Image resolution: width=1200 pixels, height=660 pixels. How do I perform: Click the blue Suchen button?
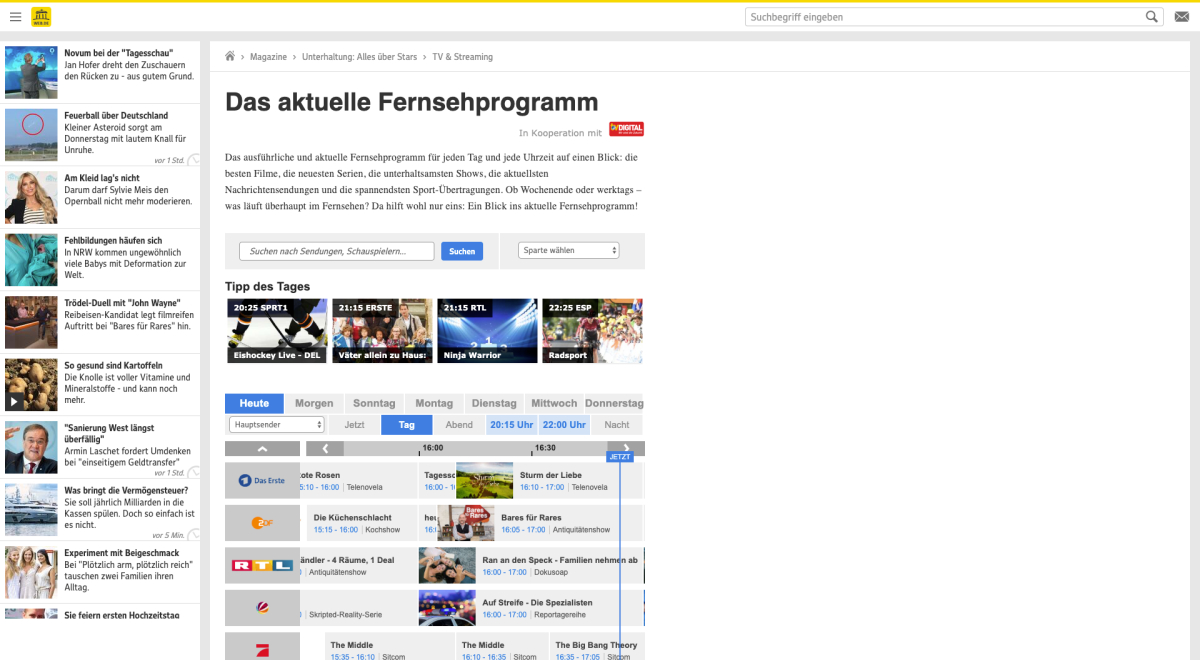tap(462, 251)
